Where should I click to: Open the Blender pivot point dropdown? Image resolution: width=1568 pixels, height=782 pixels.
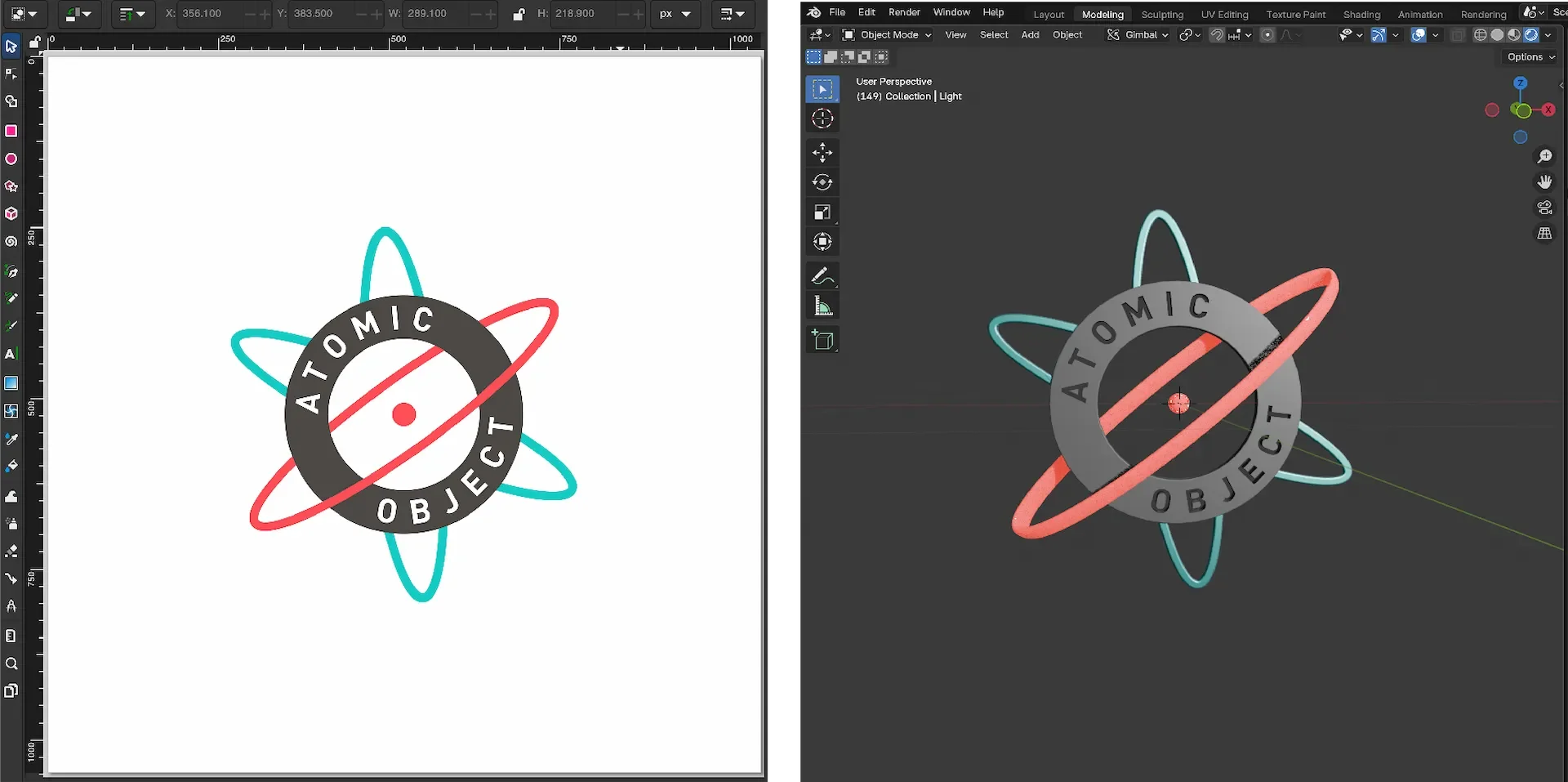1189,35
